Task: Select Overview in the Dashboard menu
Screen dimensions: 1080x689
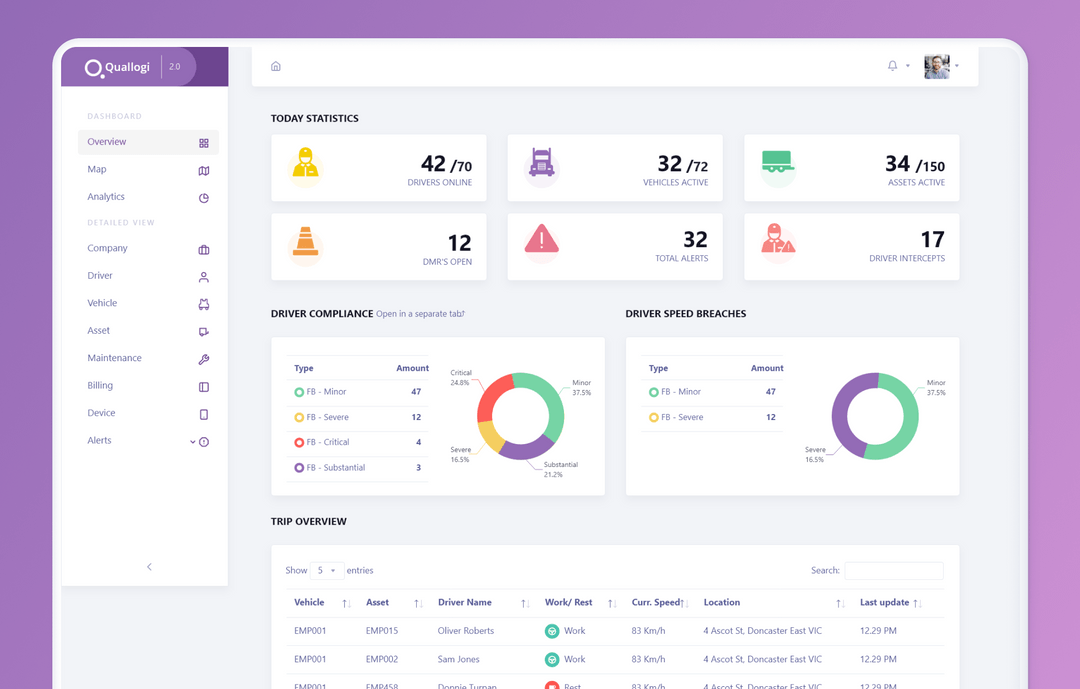Action: click(106, 141)
